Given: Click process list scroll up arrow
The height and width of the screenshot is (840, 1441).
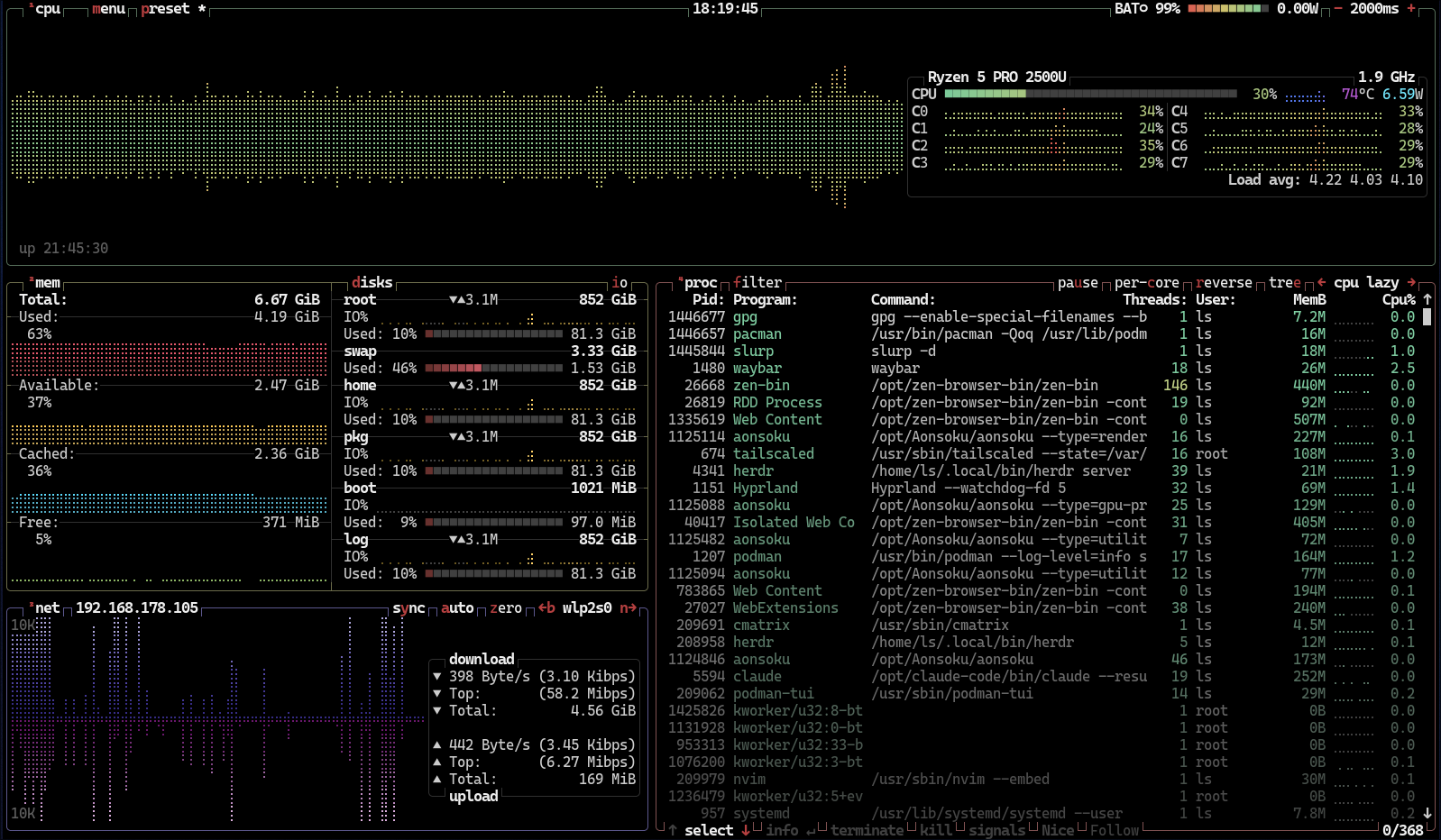Looking at the screenshot, I should (x=1427, y=299).
